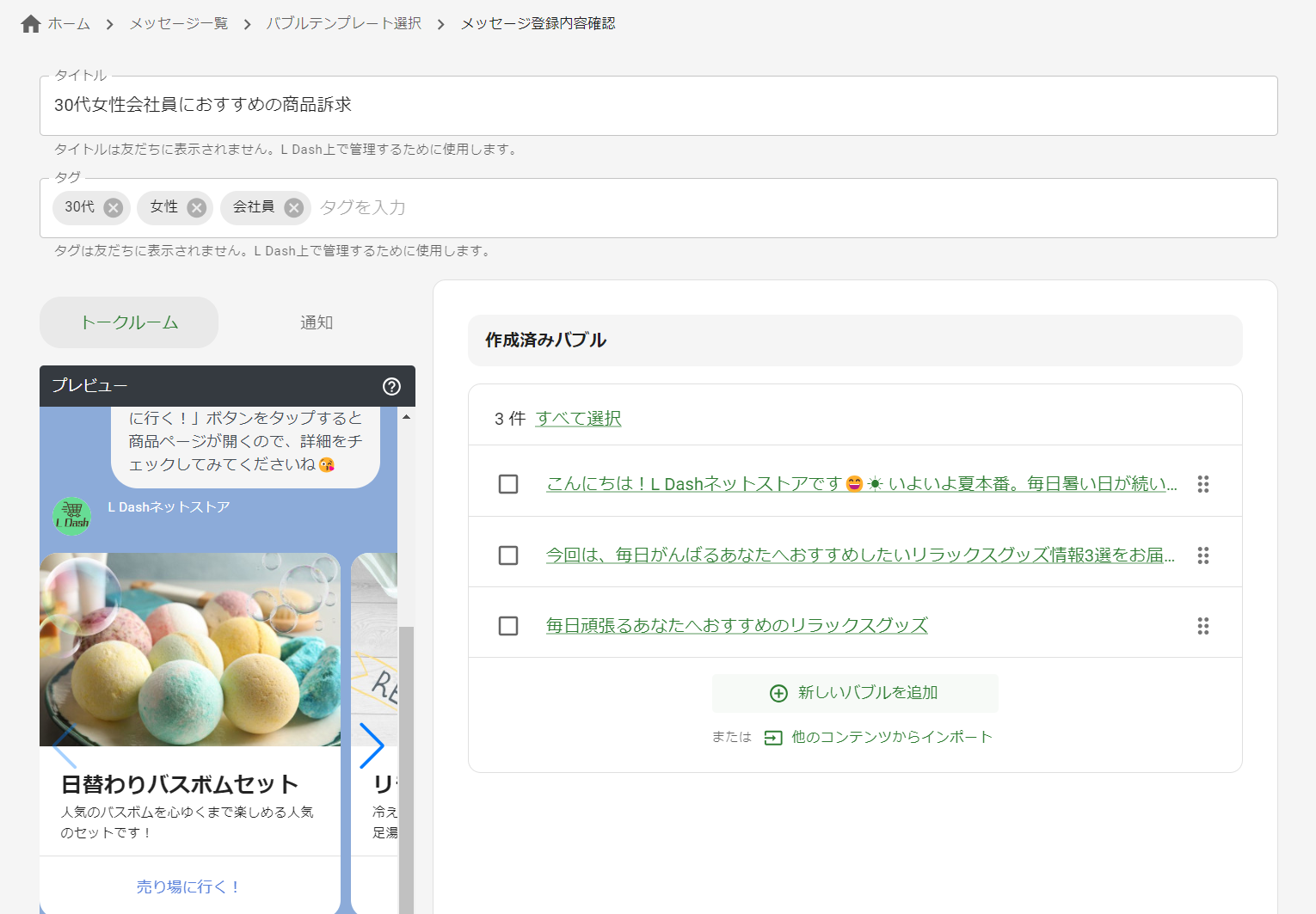
Task: Check the 毎日頑張るあなたへ bubble checkbox
Action: [507, 626]
